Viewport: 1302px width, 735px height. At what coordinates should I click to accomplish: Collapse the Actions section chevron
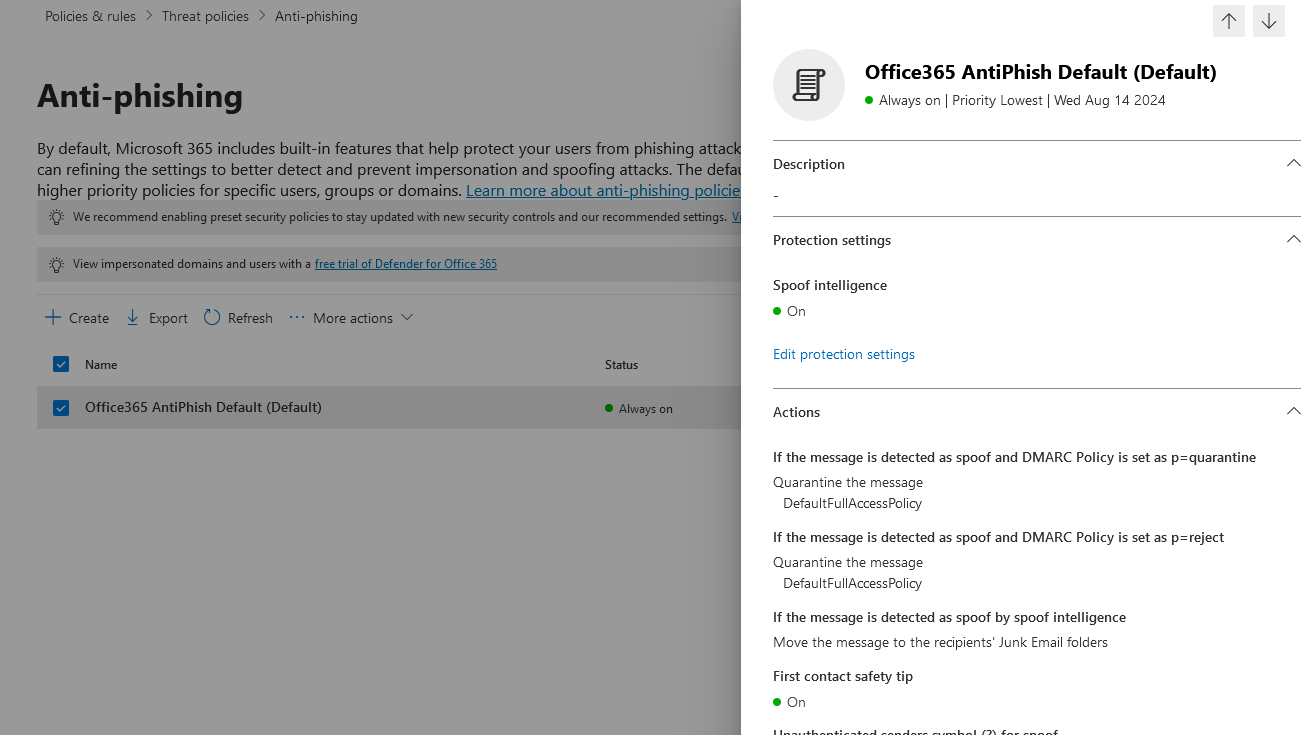click(1292, 411)
